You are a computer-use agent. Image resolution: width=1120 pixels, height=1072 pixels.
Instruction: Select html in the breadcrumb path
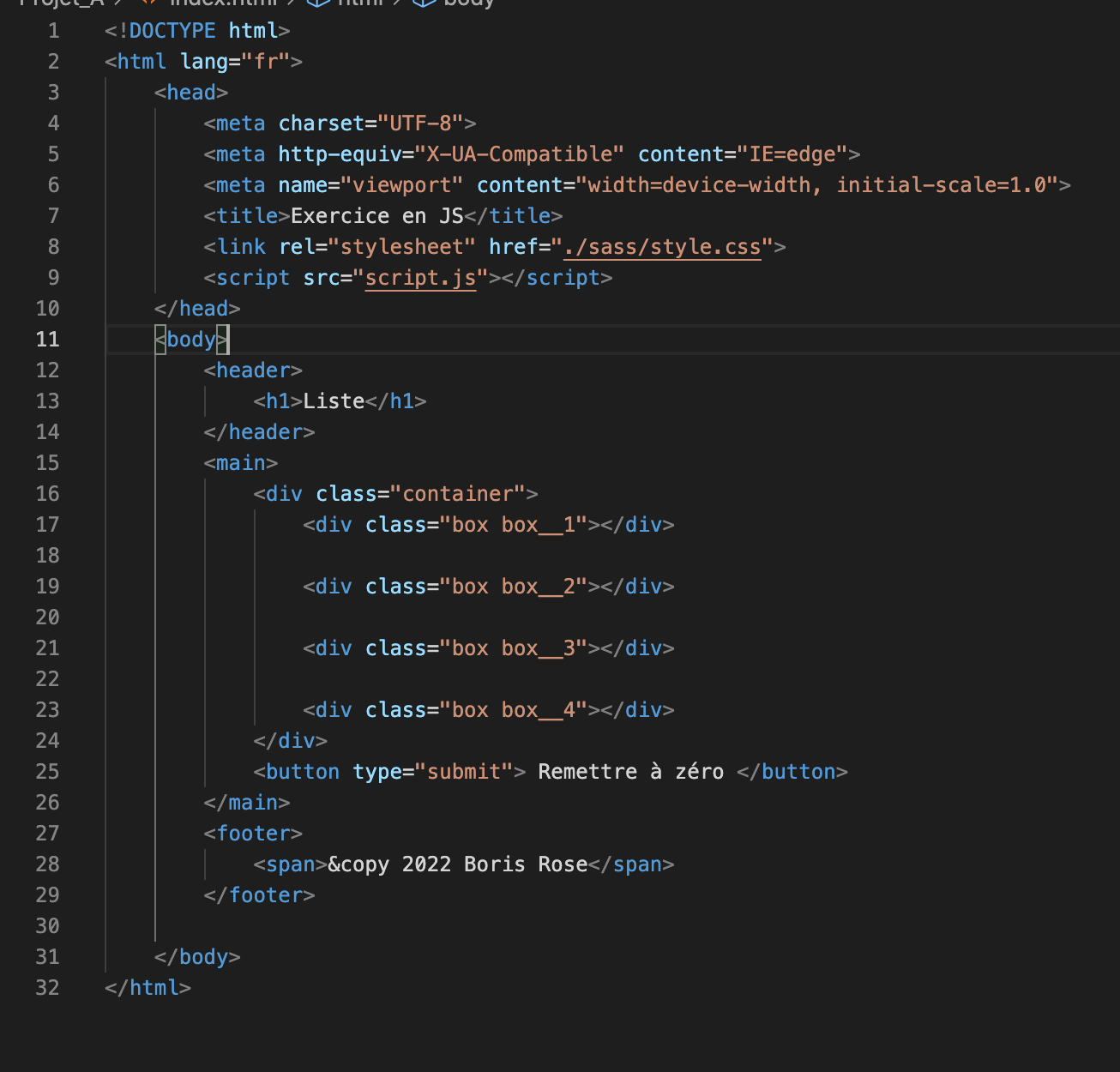[361, 3]
